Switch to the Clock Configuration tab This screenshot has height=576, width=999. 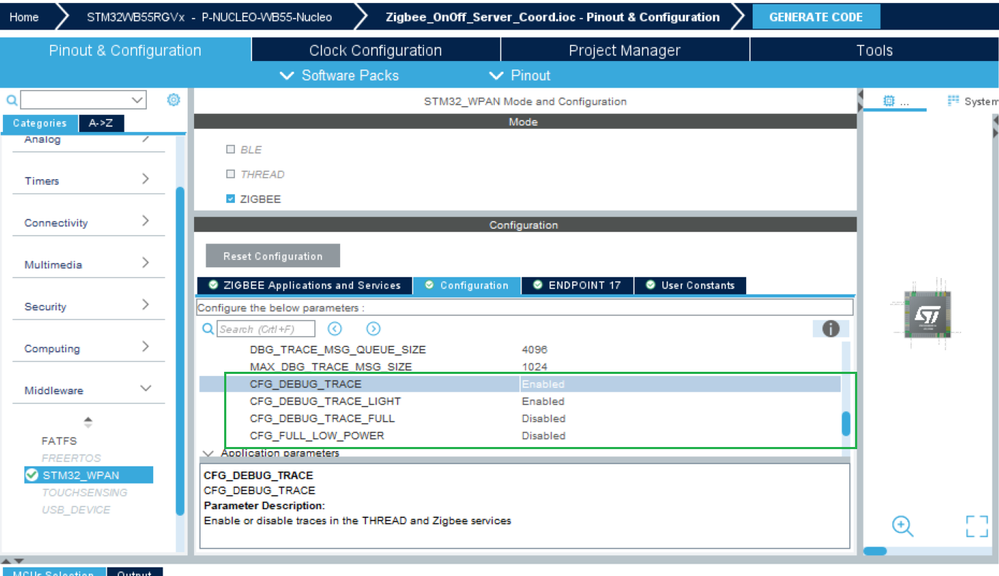pyautogui.click(x=376, y=50)
